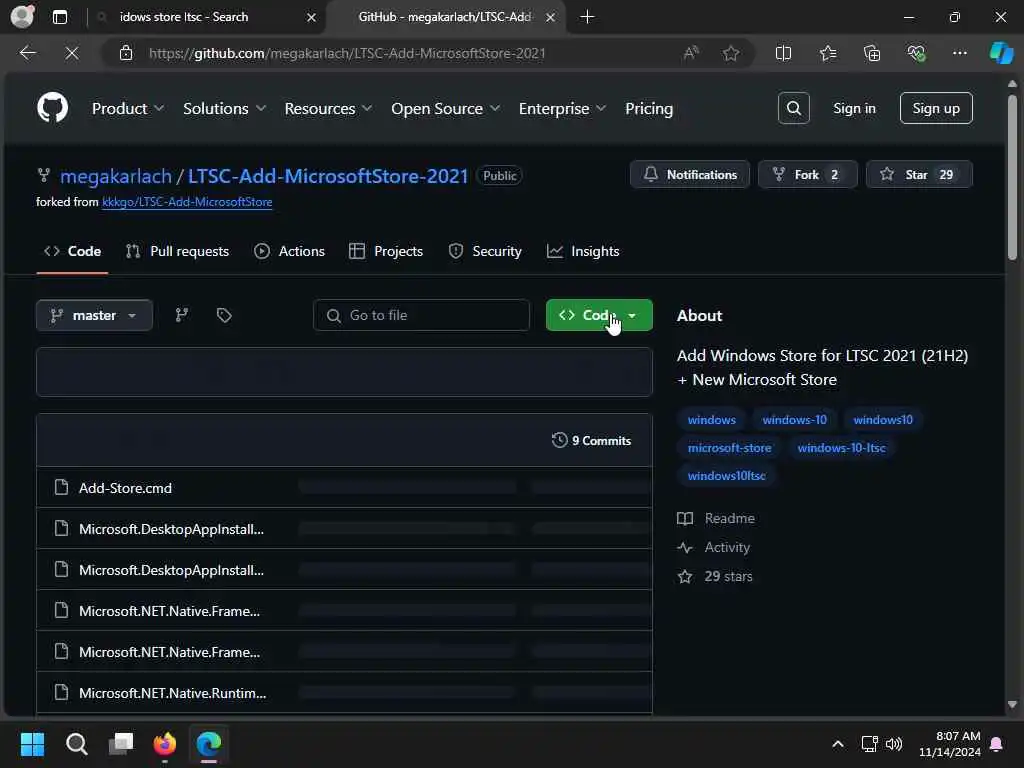This screenshot has width=1024, height=768.
Task: Expand the Enterprise menu
Action: [562, 108]
